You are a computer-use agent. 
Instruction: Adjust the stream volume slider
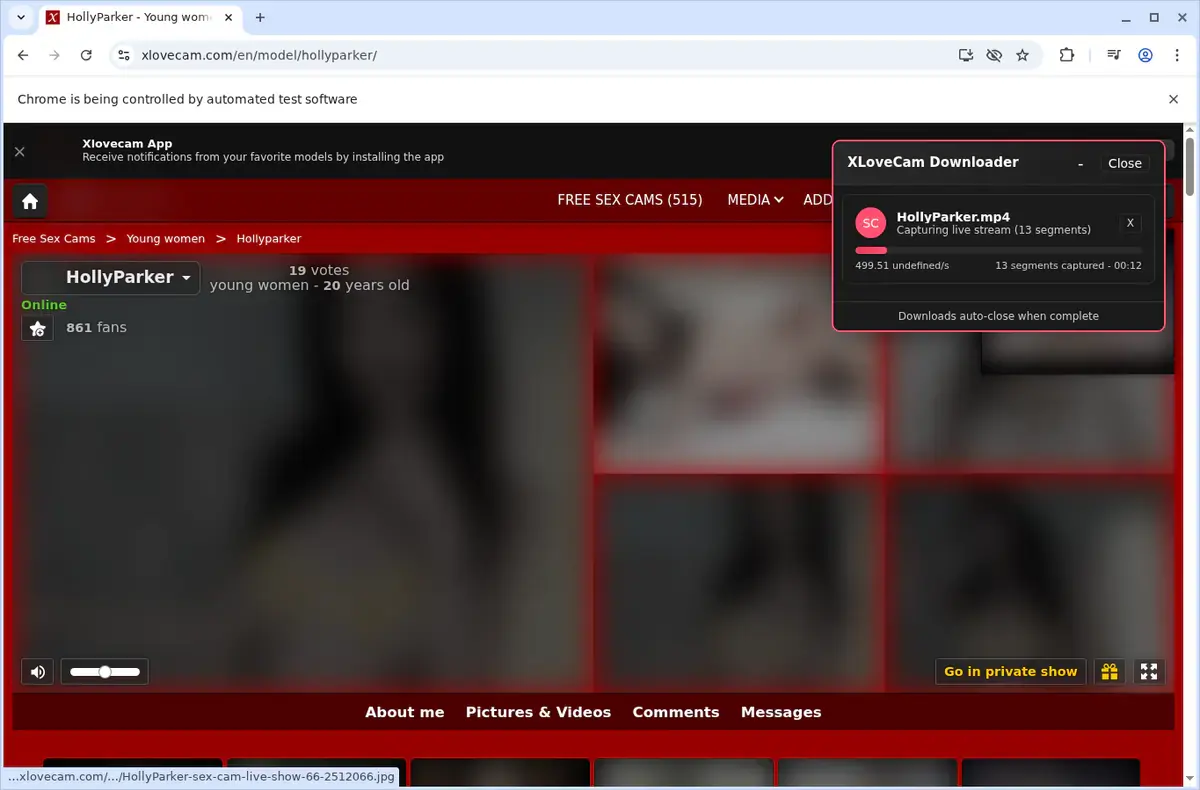104,672
